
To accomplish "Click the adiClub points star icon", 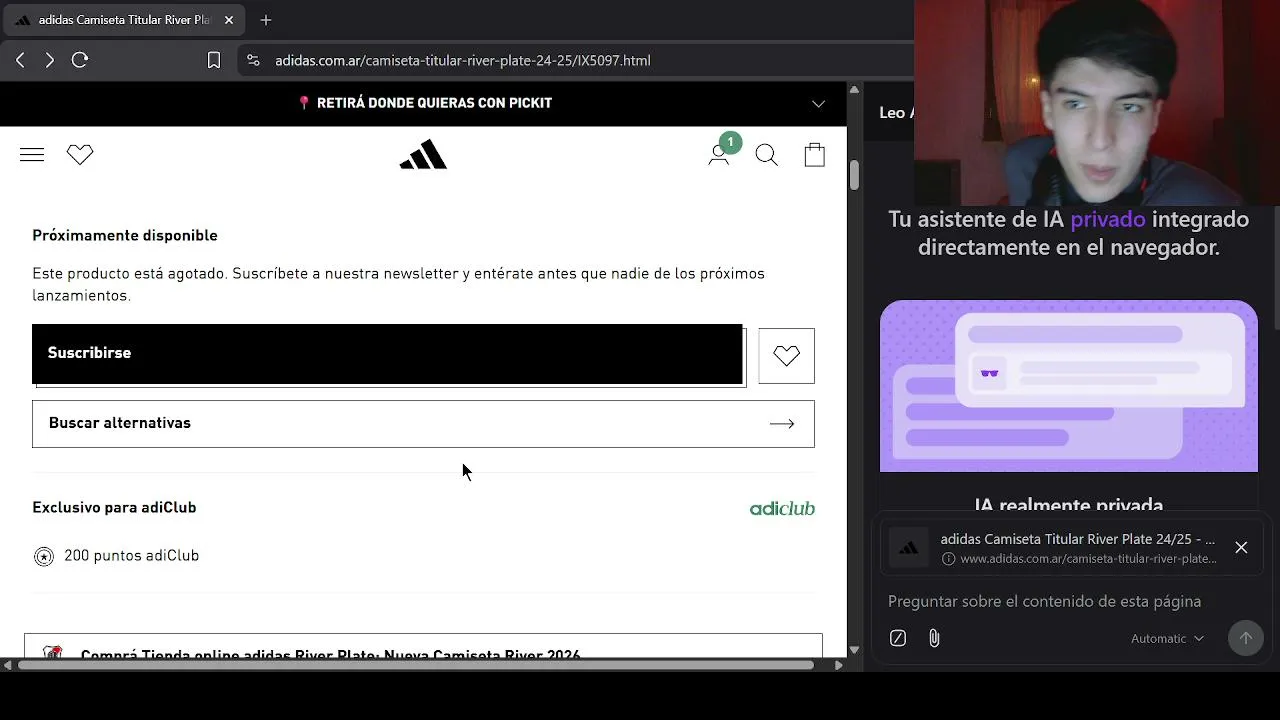I will [44, 556].
